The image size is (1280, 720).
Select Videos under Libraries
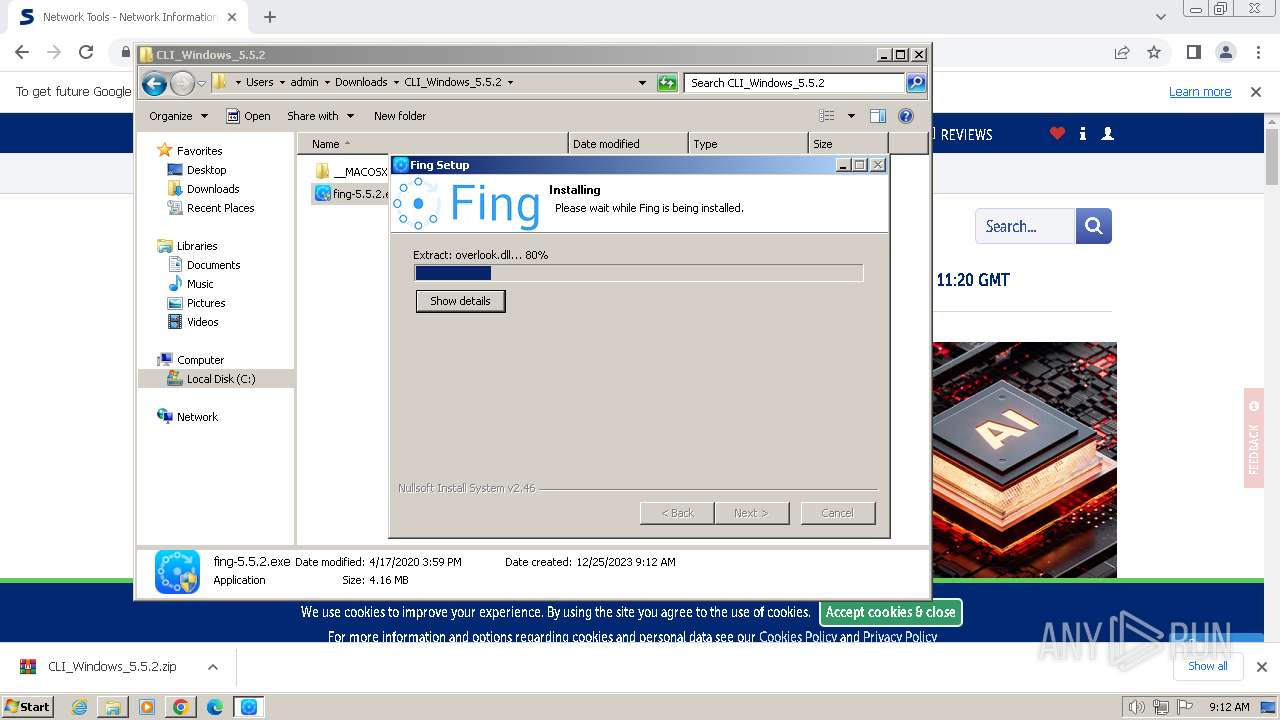202,322
